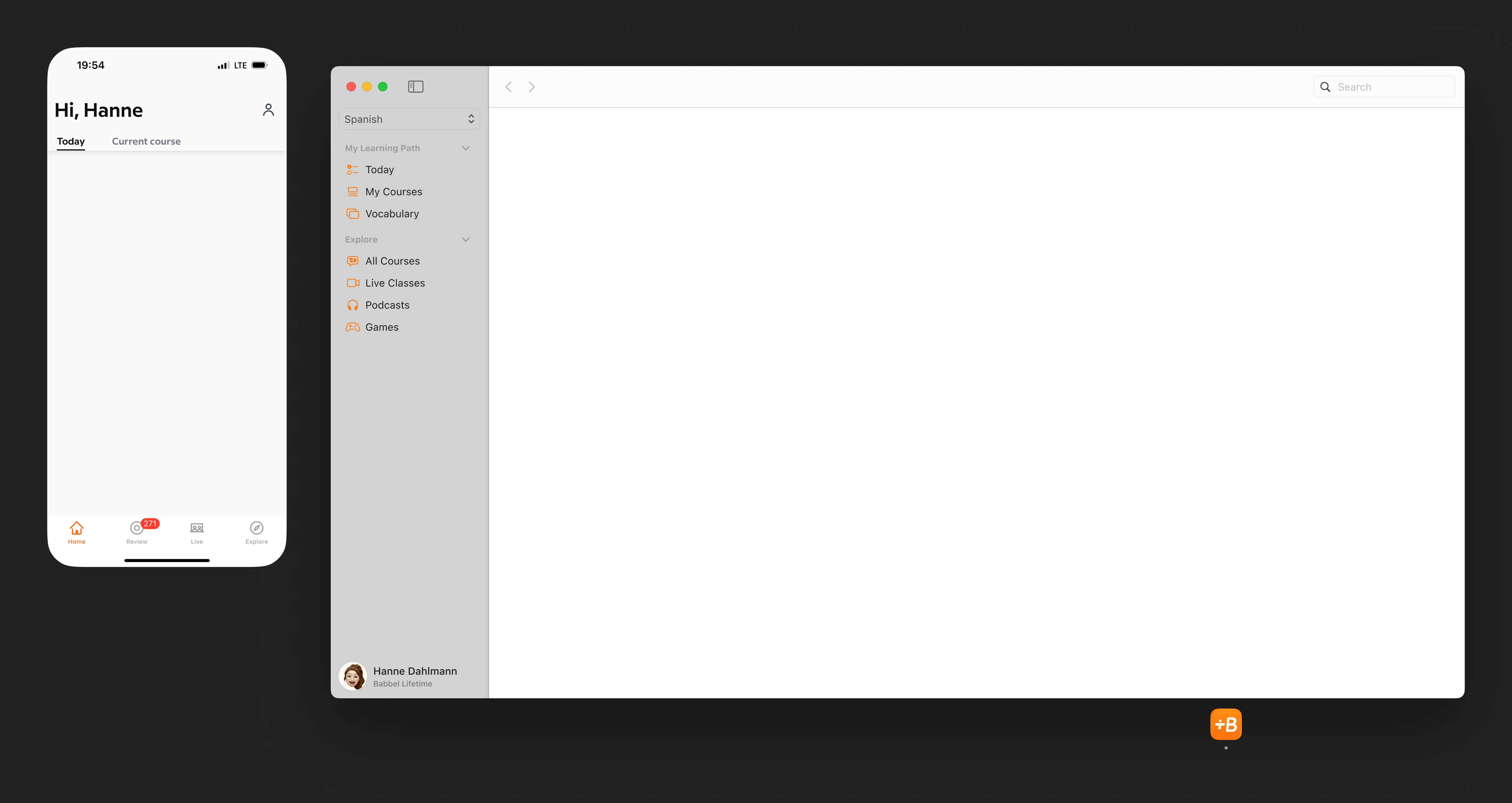Click the My Learning Path header text
Image resolution: width=1512 pixels, height=803 pixels.
pos(382,148)
